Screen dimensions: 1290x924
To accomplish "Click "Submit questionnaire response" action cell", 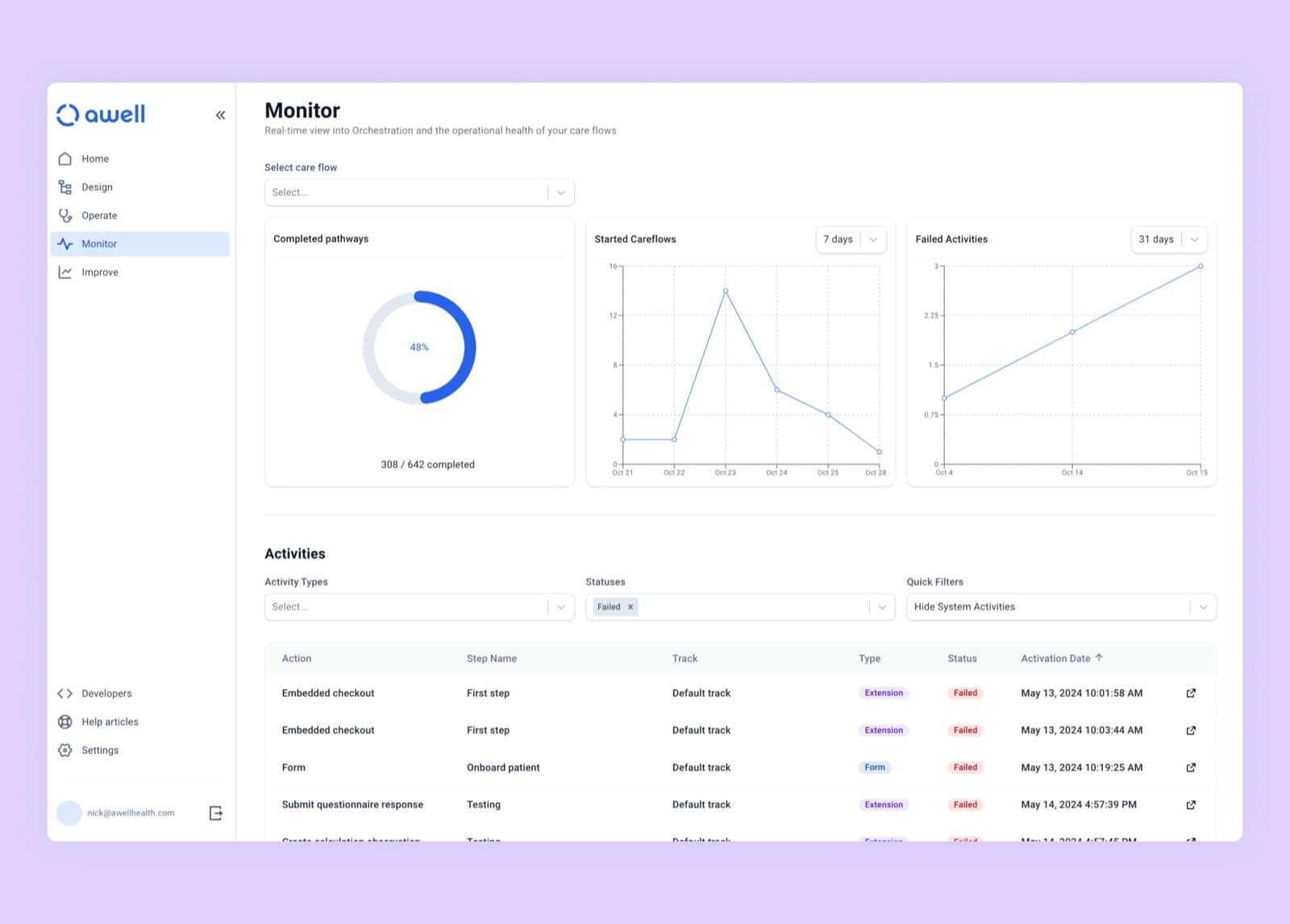I will (352, 805).
